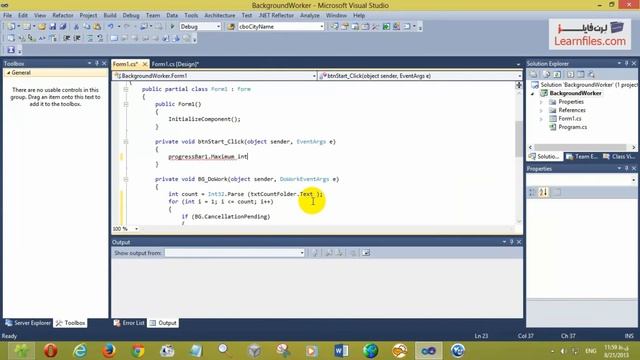The height and width of the screenshot is (360, 640).
Task: Collapse the BackgroundWorker project node
Action: pyautogui.click(x=532, y=93)
